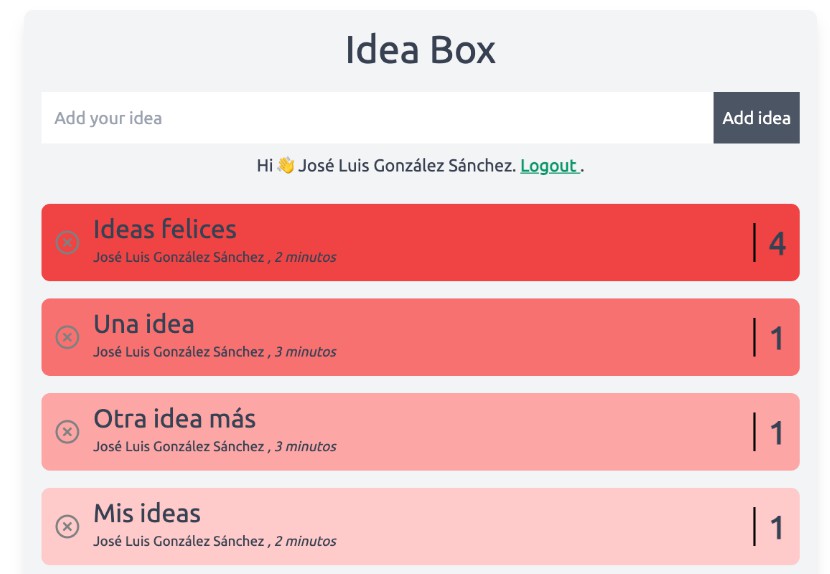Delete the "Ideas felices" idea
Viewport: 830px width, 574px height.
pos(67,242)
